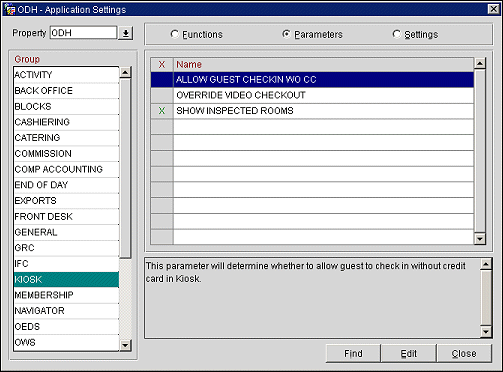Click the application icon in title bar

9,9
